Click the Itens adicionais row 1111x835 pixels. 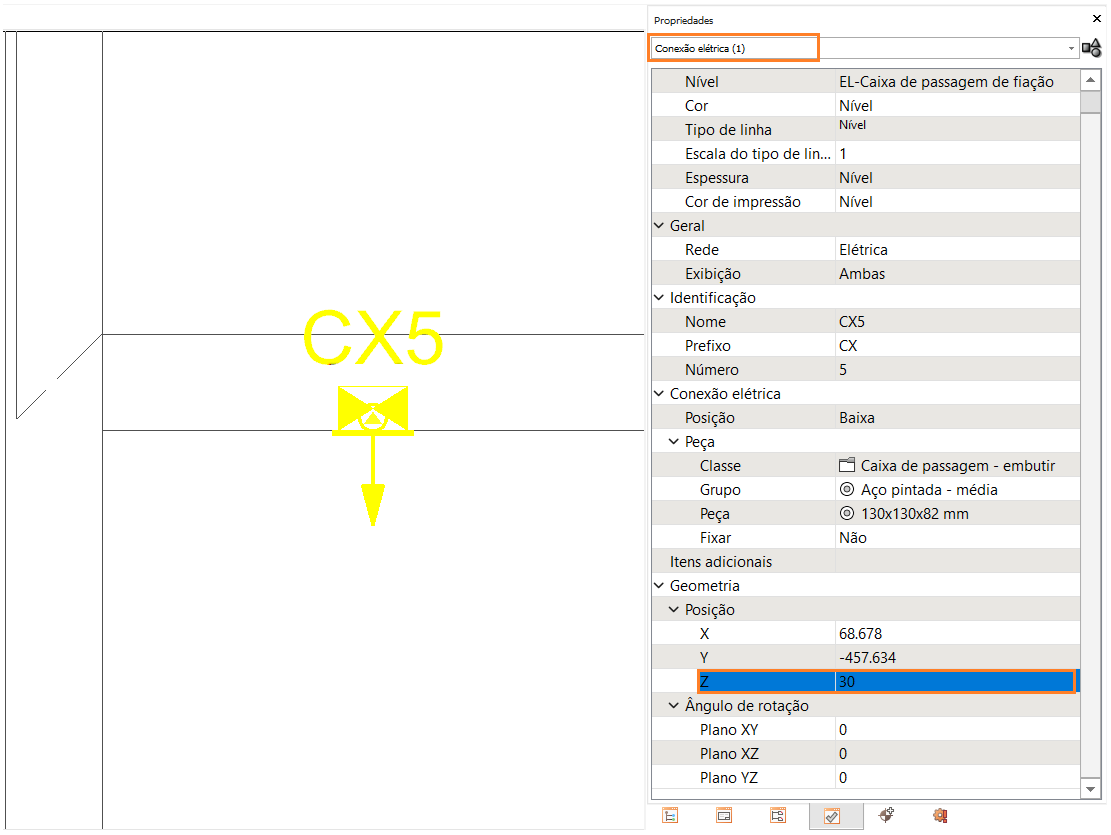866,562
